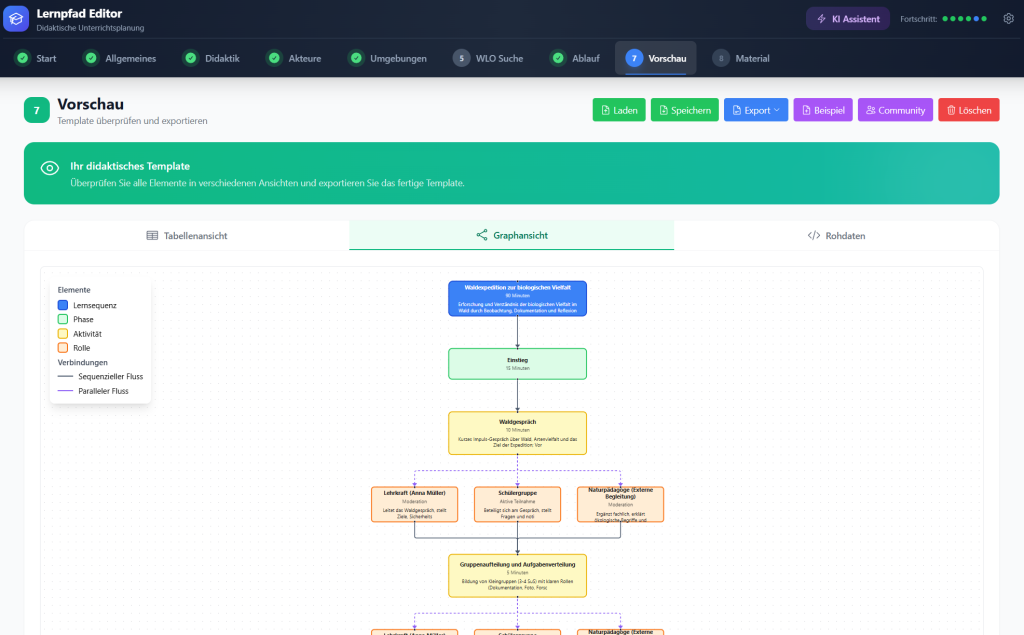
Task: Click the yellow Aktivität legend swatch
Action: pos(63,334)
